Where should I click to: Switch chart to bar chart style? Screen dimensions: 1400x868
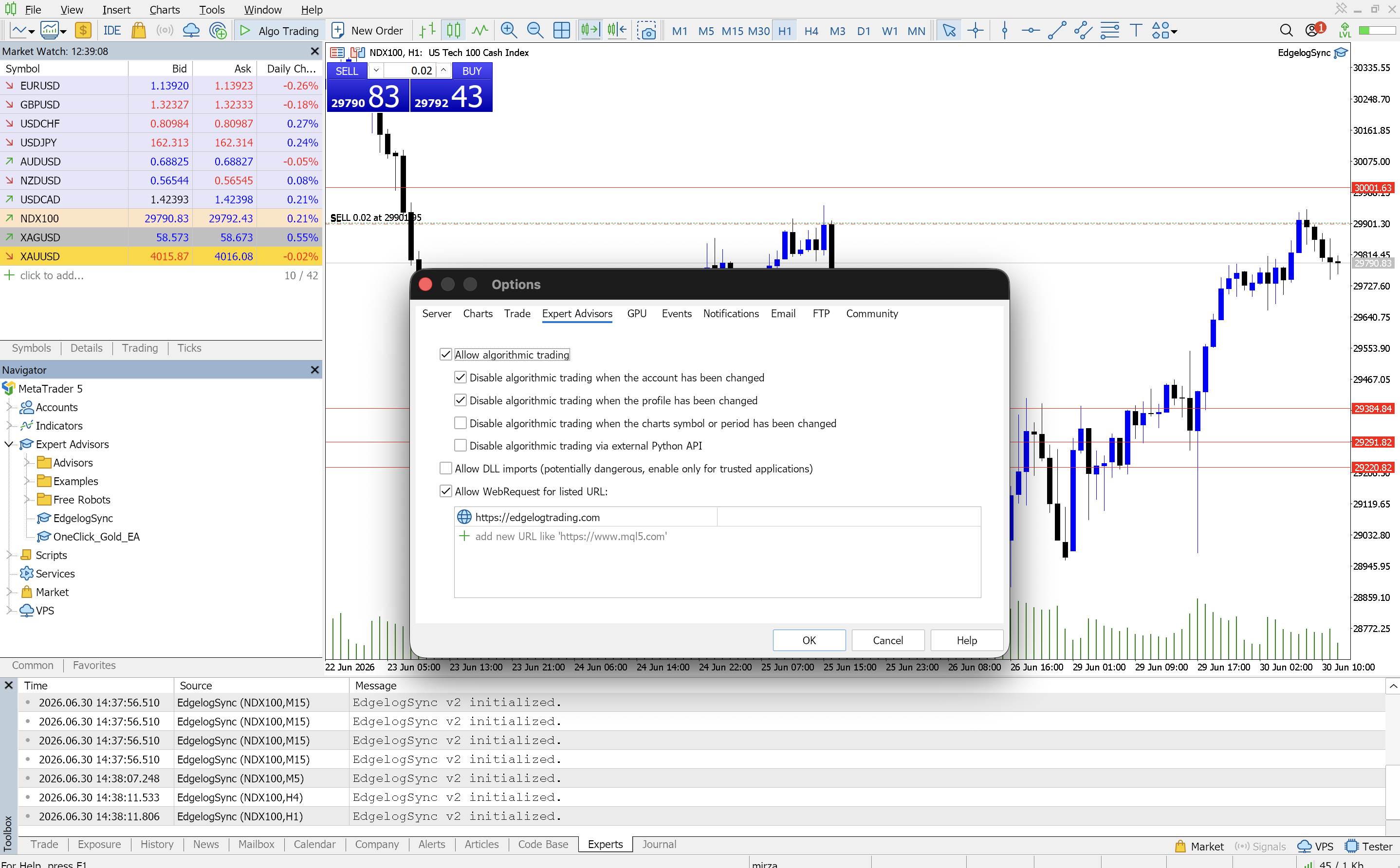coord(427,31)
